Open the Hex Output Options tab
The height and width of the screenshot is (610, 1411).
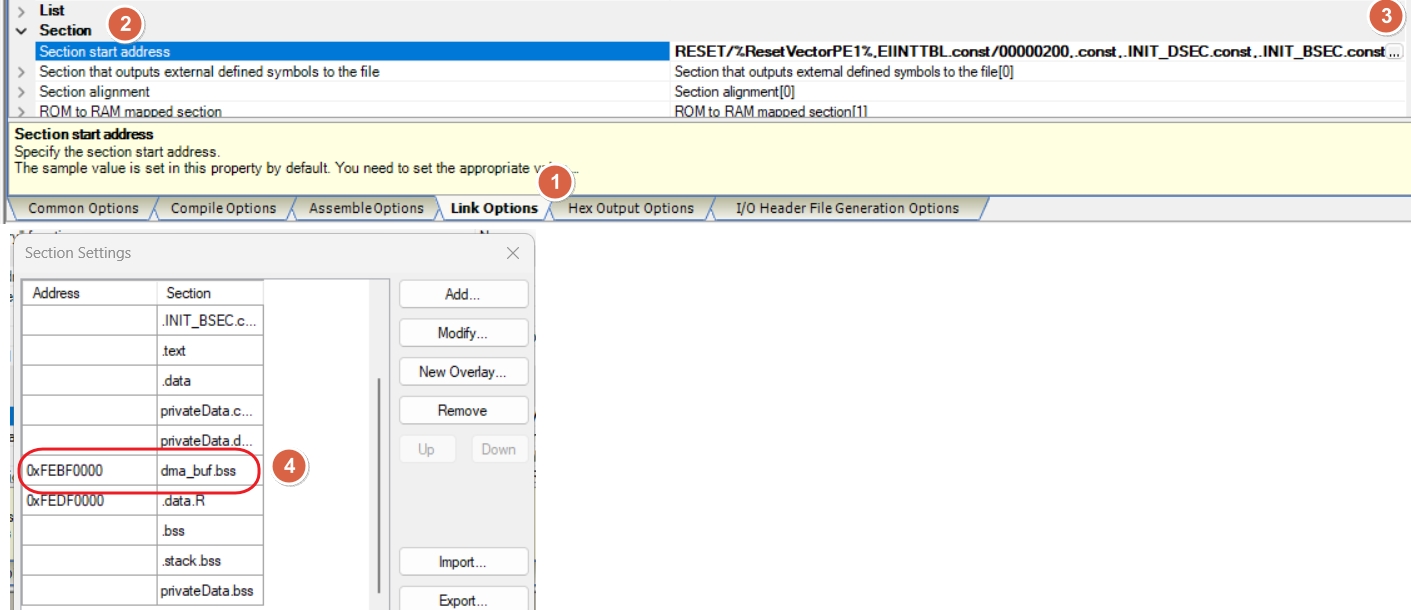[x=630, y=208]
